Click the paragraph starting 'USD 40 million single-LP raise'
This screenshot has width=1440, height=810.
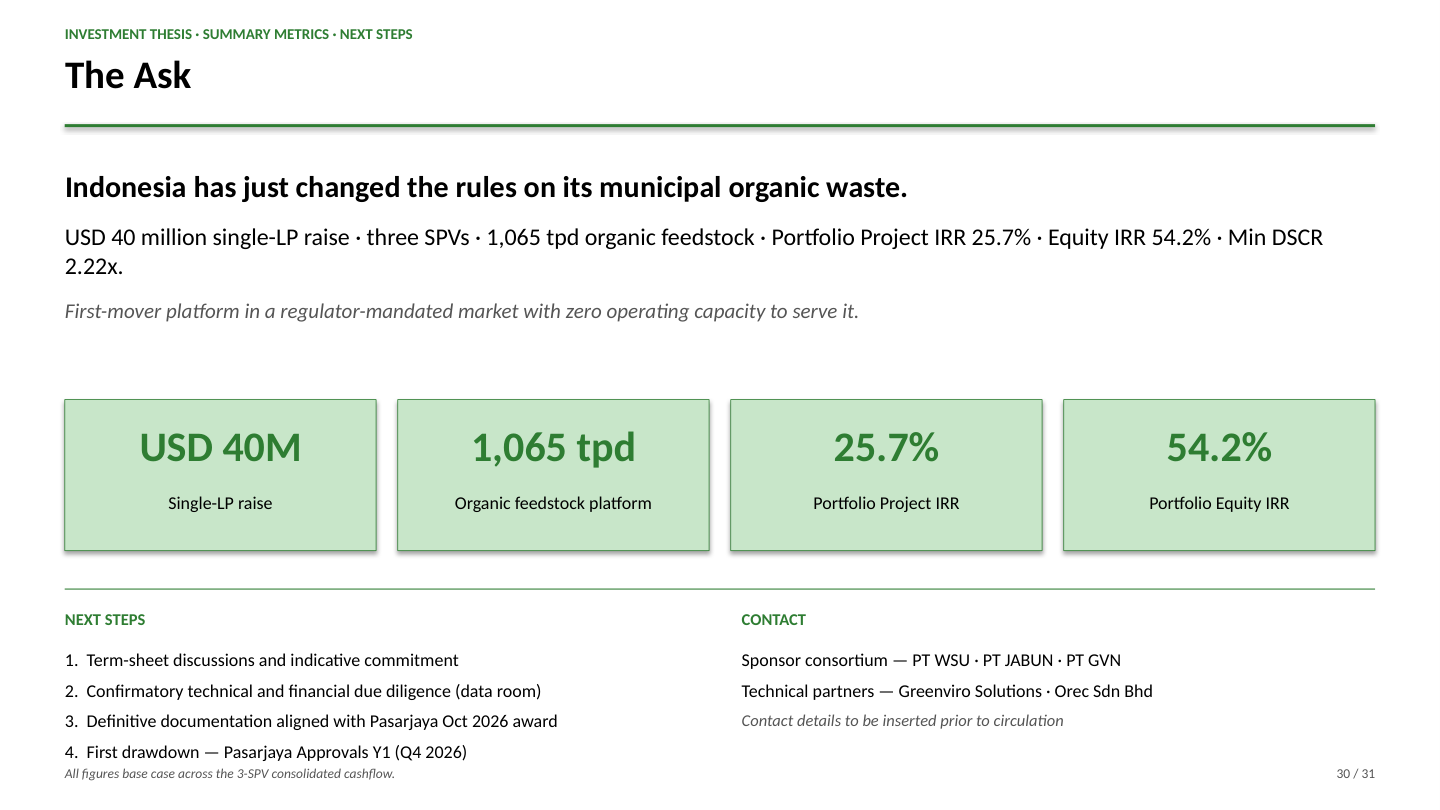pos(694,252)
